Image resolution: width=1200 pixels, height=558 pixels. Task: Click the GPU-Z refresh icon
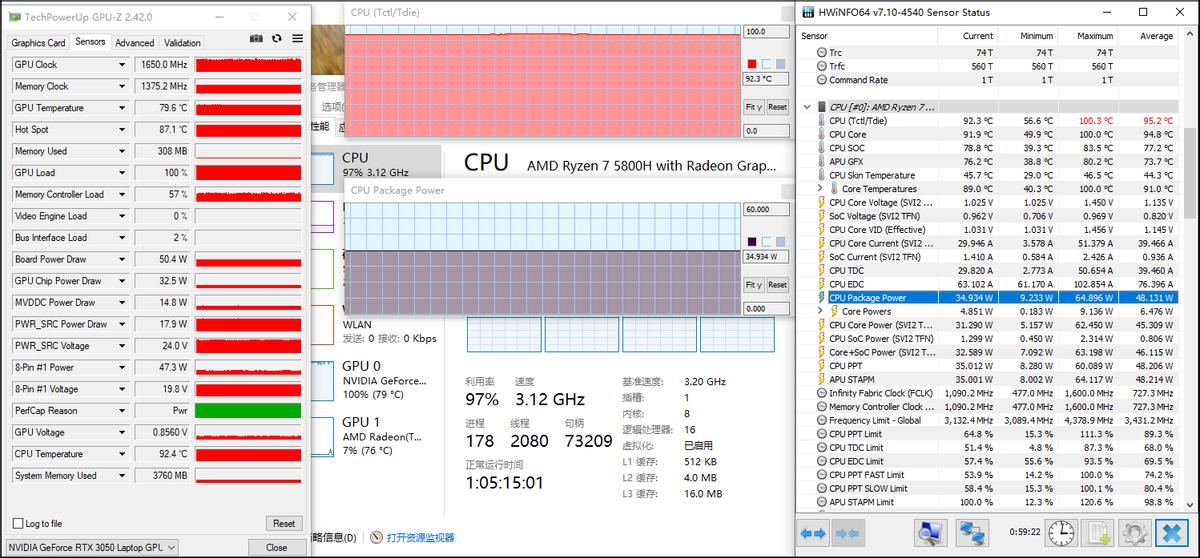click(277, 38)
